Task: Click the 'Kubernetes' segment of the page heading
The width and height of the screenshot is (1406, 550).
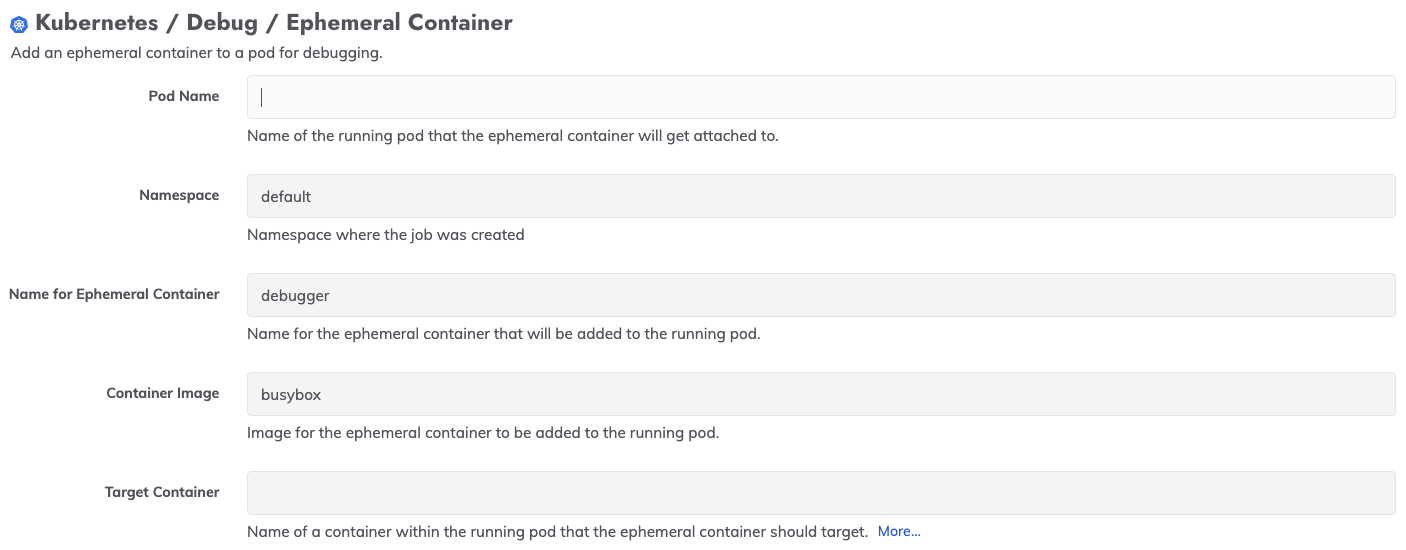Action: 97,23
